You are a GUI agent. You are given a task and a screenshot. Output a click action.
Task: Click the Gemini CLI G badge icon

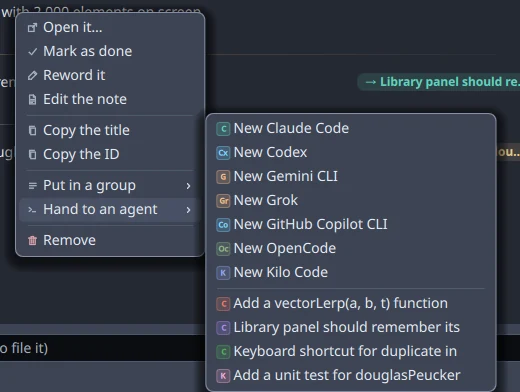223,177
